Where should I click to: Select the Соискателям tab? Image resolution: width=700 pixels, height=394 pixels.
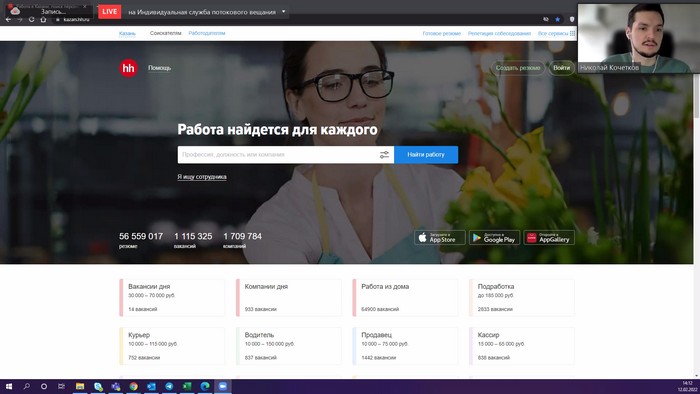click(x=166, y=33)
